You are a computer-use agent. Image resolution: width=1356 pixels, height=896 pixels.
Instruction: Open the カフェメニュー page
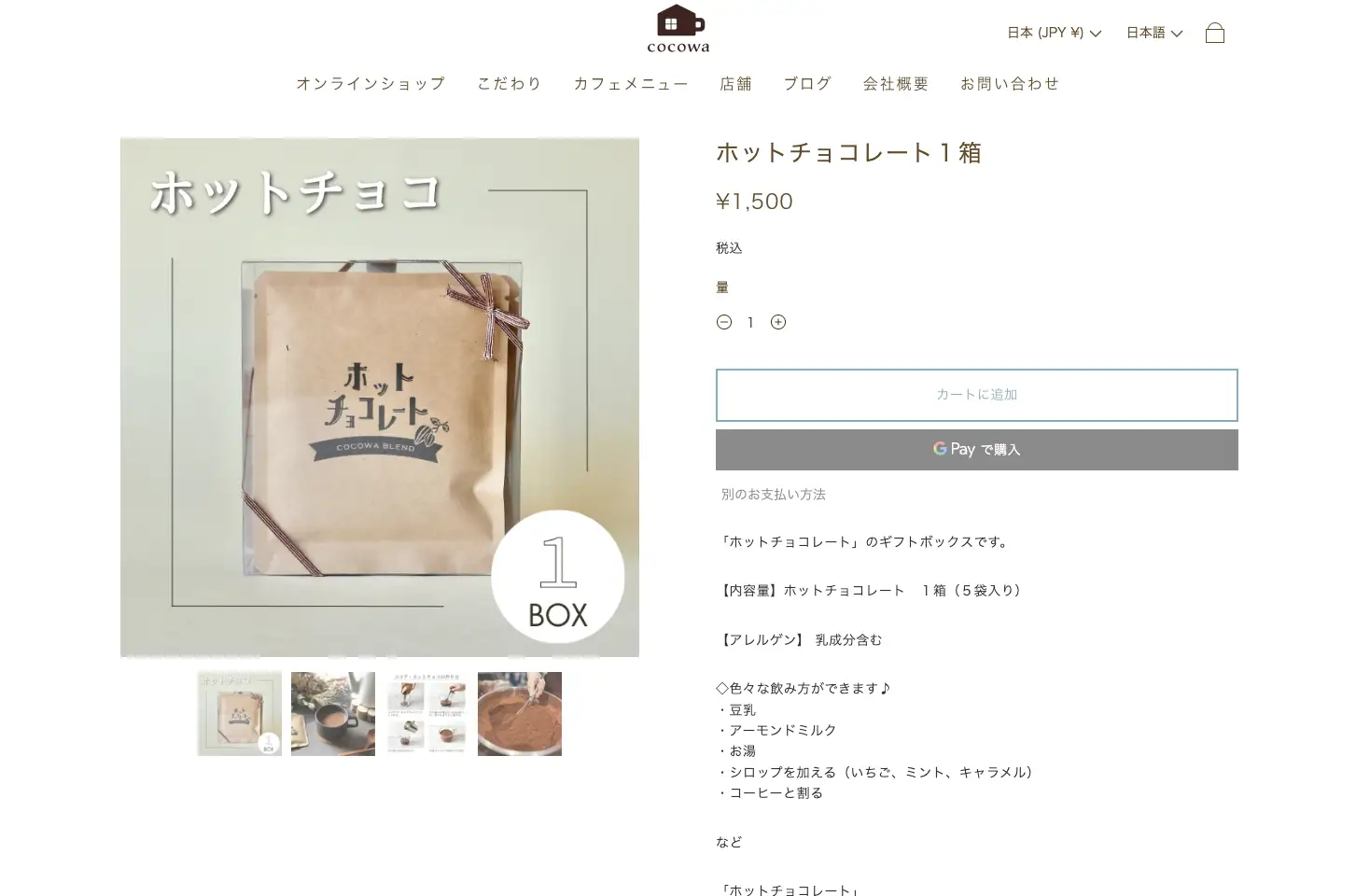click(631, 83)
